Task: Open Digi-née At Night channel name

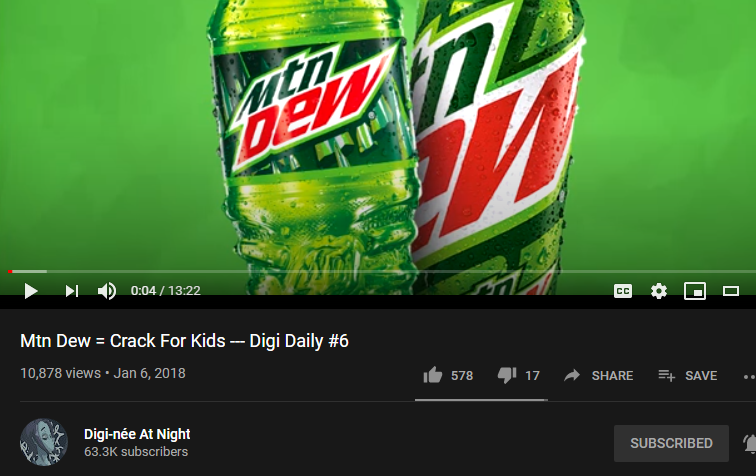Action: (137, 434)
